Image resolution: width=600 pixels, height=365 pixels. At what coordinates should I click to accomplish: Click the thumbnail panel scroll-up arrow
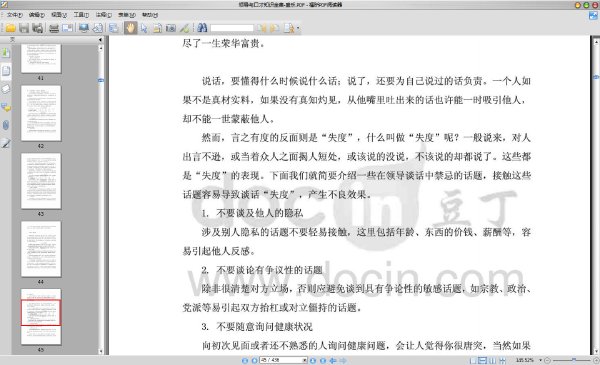click(101, 48)
